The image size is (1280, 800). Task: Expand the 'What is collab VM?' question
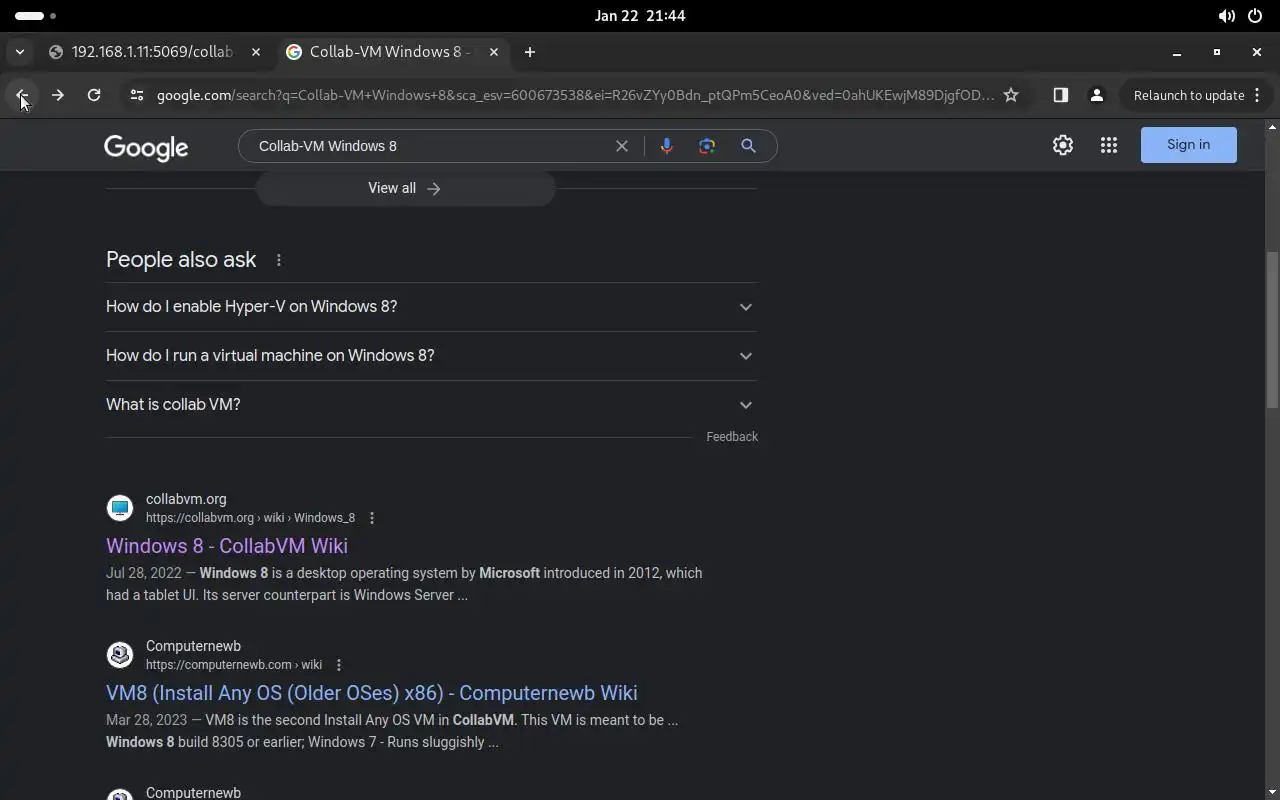coord(431,405)
